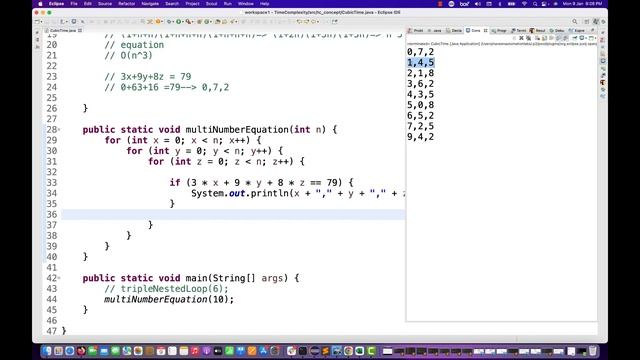This screenshot has width=640, height=360.
Task: Collapse the multiNumberEquation method fold at line 28
Action: click(59, 130)
